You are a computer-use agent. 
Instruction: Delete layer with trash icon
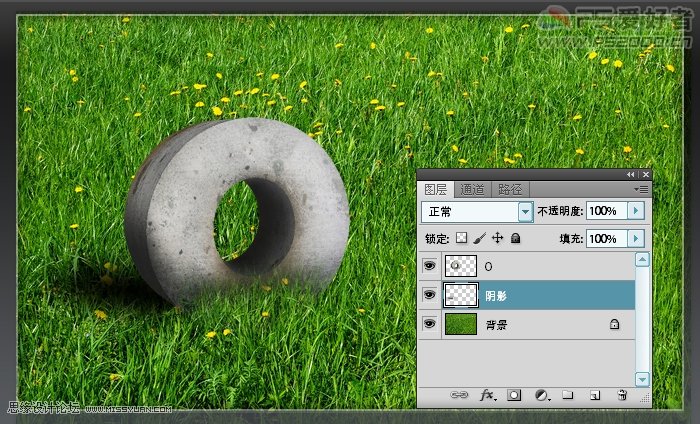coord(621,395)
